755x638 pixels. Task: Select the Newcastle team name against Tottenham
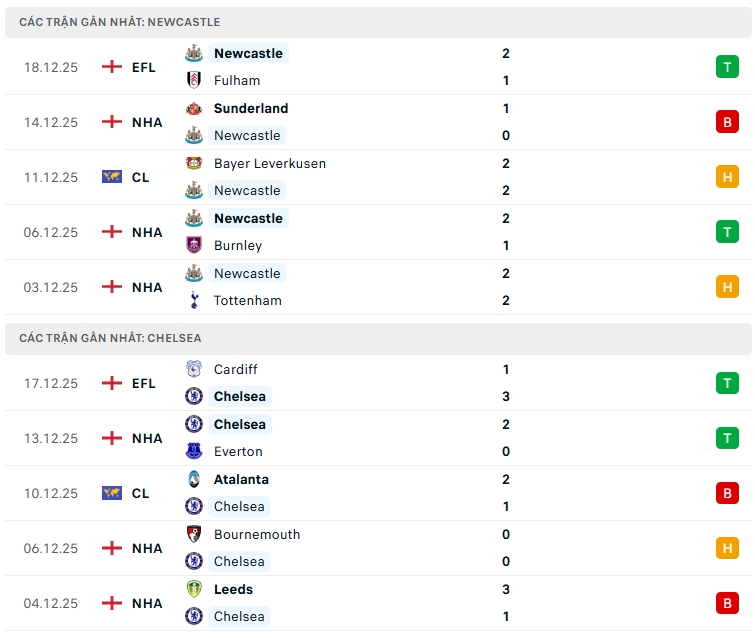[247, 274]
